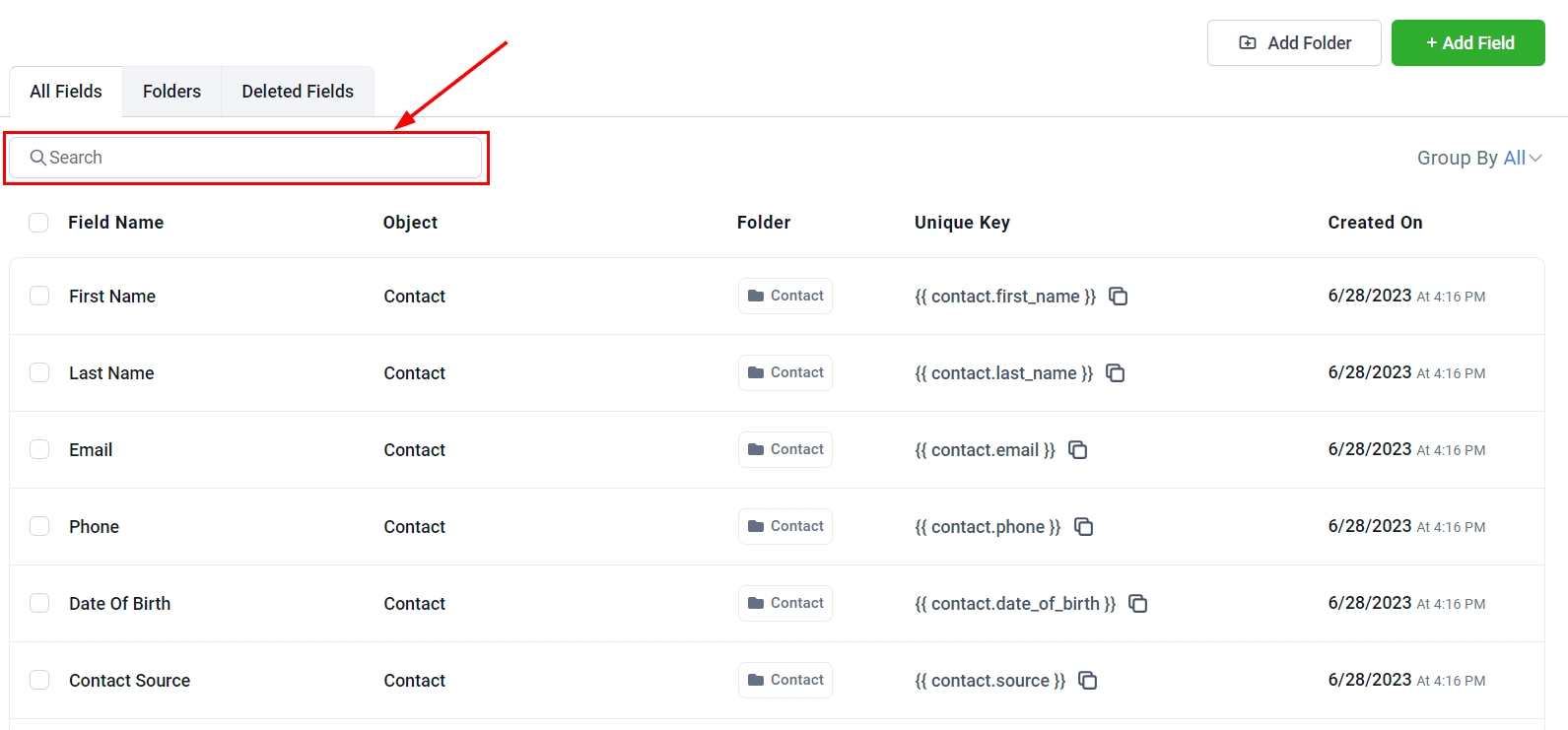Switch to the Folders tab
Image resolution: width=1568 pixels, height=730 pixels.
[171, 92]
